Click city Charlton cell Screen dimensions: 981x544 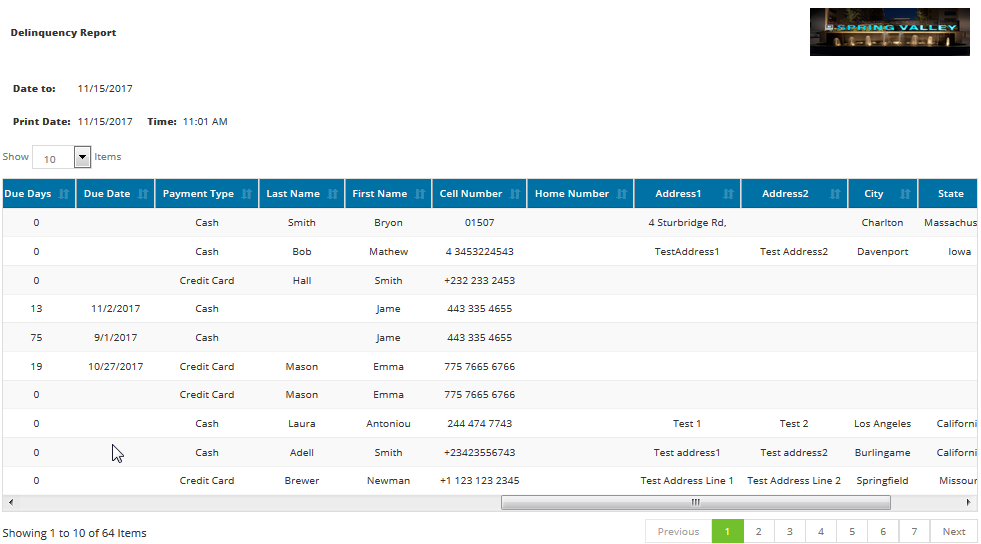[x=882, y=223]
